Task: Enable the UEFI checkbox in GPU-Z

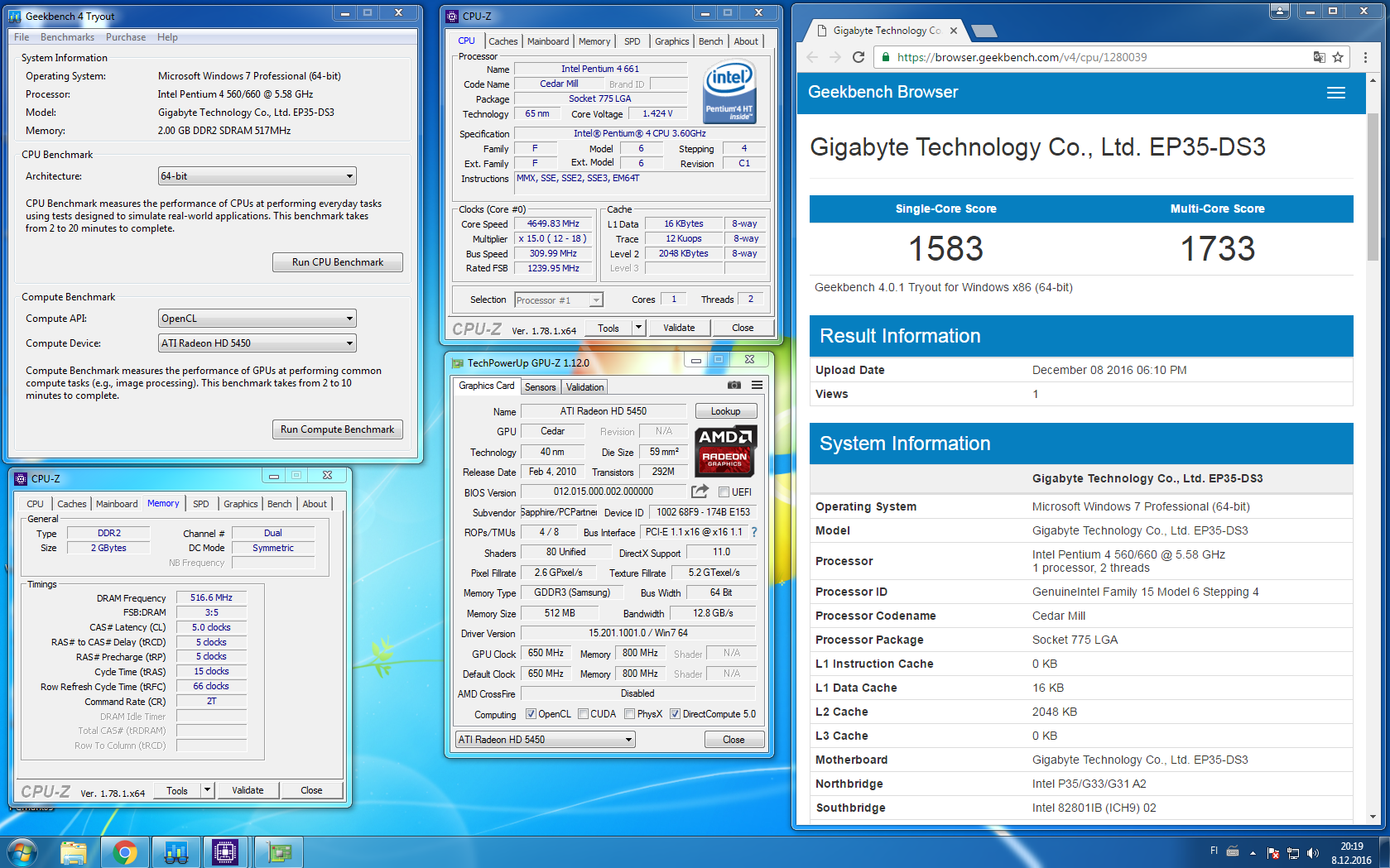Action: click(x=724, y=492)
